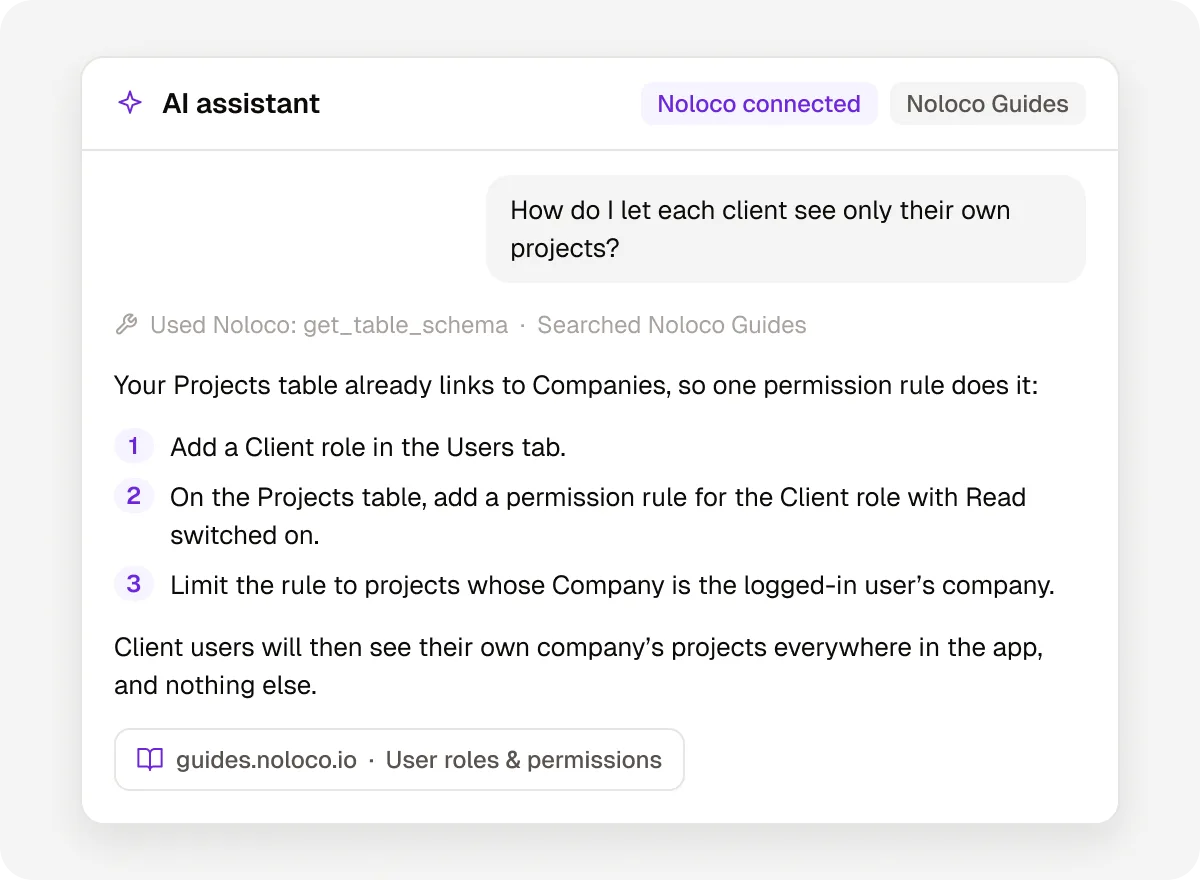Click 'Searched Noloco Guides' note
Image resolution: width=1200 pixels, height=880 pixels.
[x=672, y=325]
